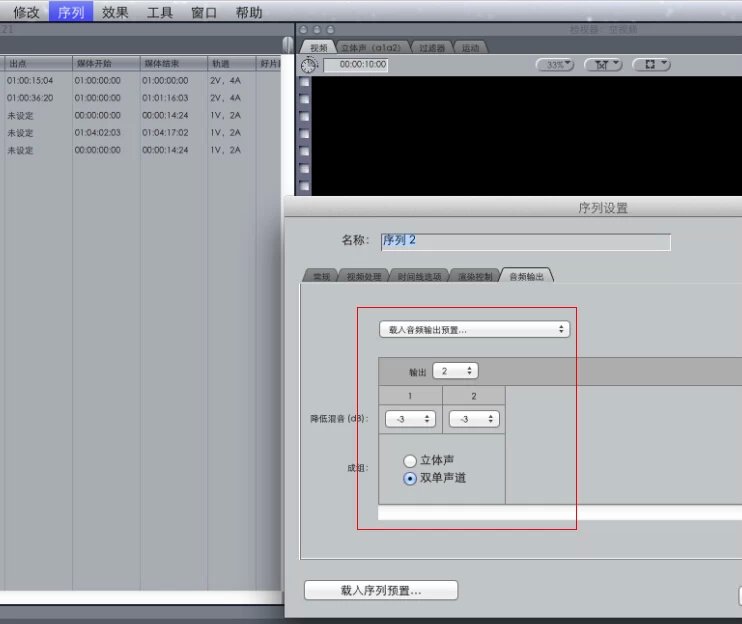Click the 媒体开始 column header
Viewport: 742px width, 624px height.
(106, 63)
